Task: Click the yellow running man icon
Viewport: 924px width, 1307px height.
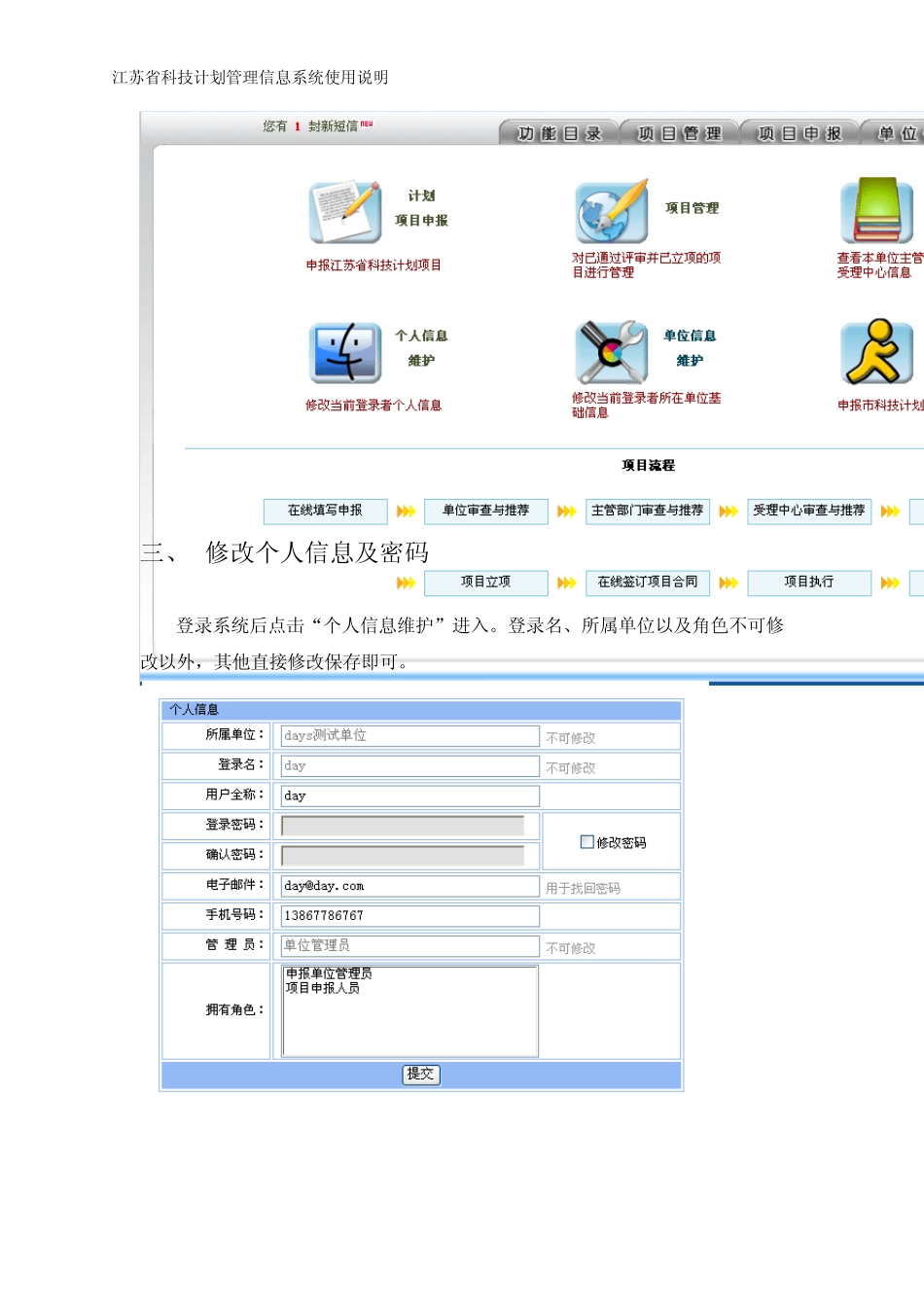Action: [877, 352]
